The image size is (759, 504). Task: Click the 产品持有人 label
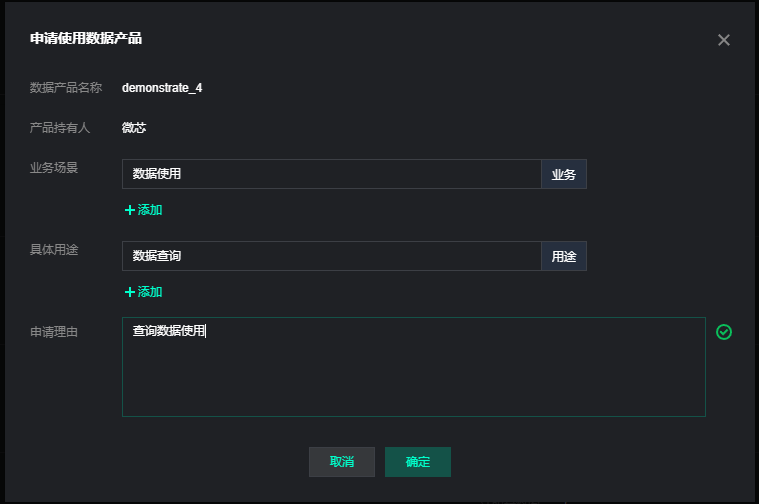point(60,128)
